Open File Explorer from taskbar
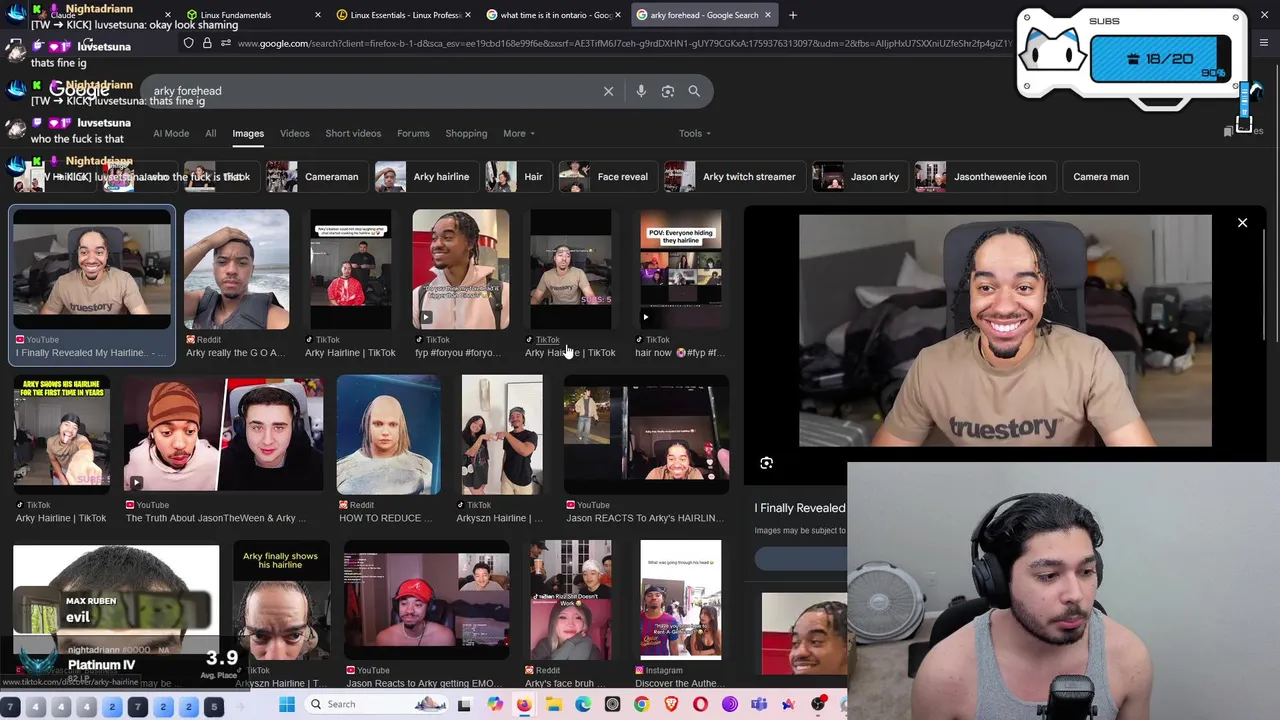1280x720 pixels. [553, 704]
